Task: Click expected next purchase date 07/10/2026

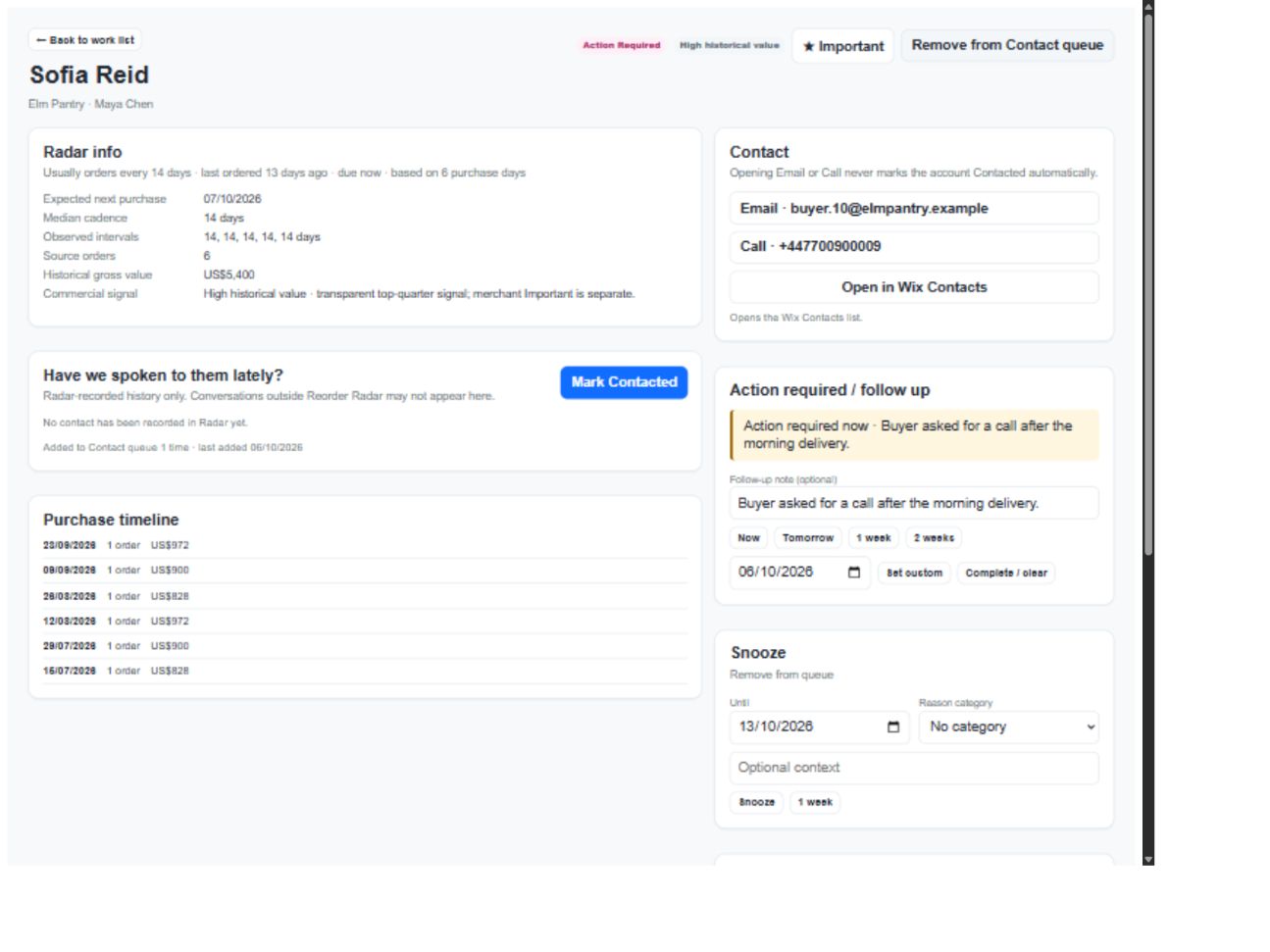Action: coord(232,199)
